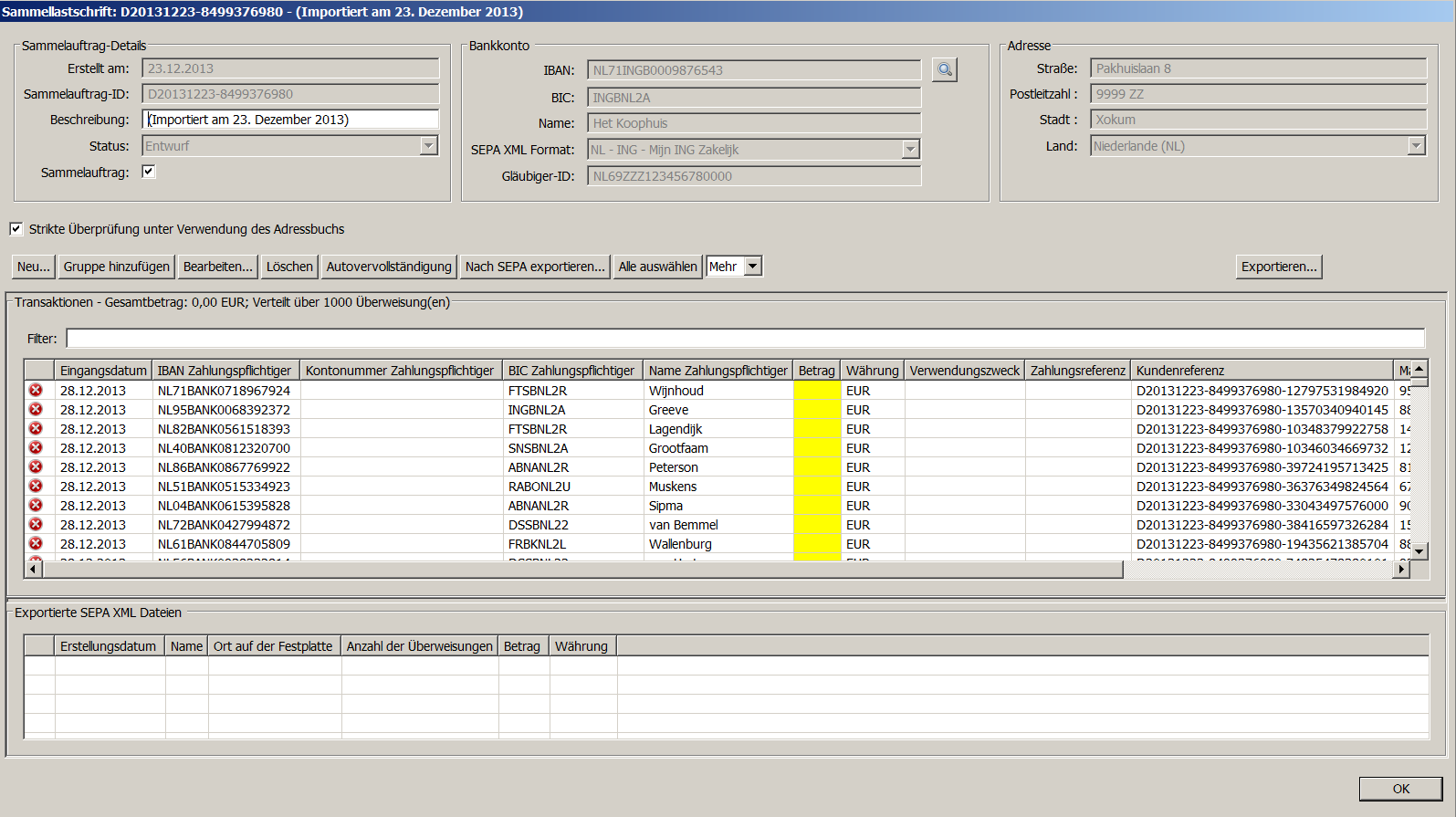Click red error icon in Greeve row

(x=36, y=409)
